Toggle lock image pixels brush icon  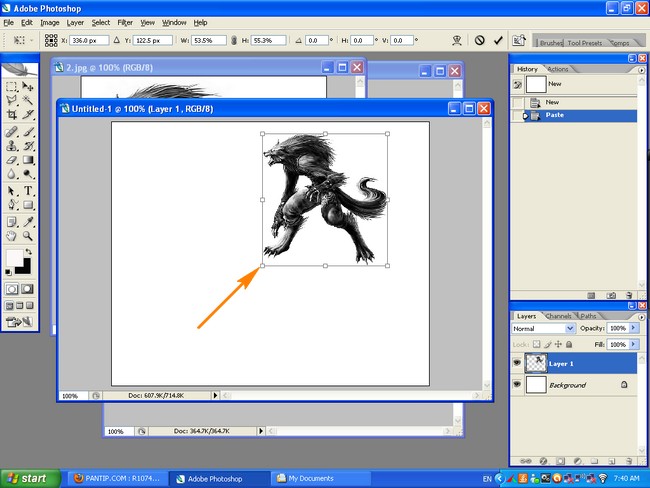pyautogui.click(x=548, y=344)
